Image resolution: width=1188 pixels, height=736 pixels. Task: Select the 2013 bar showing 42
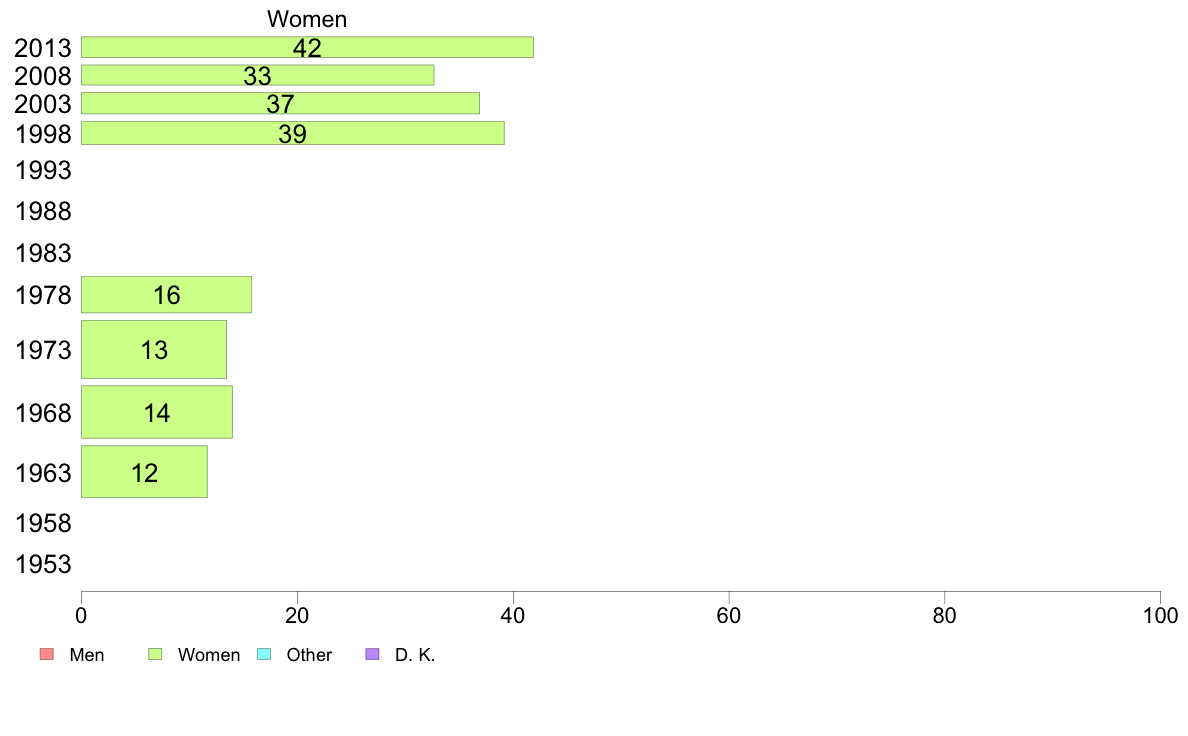coord(307,47)
